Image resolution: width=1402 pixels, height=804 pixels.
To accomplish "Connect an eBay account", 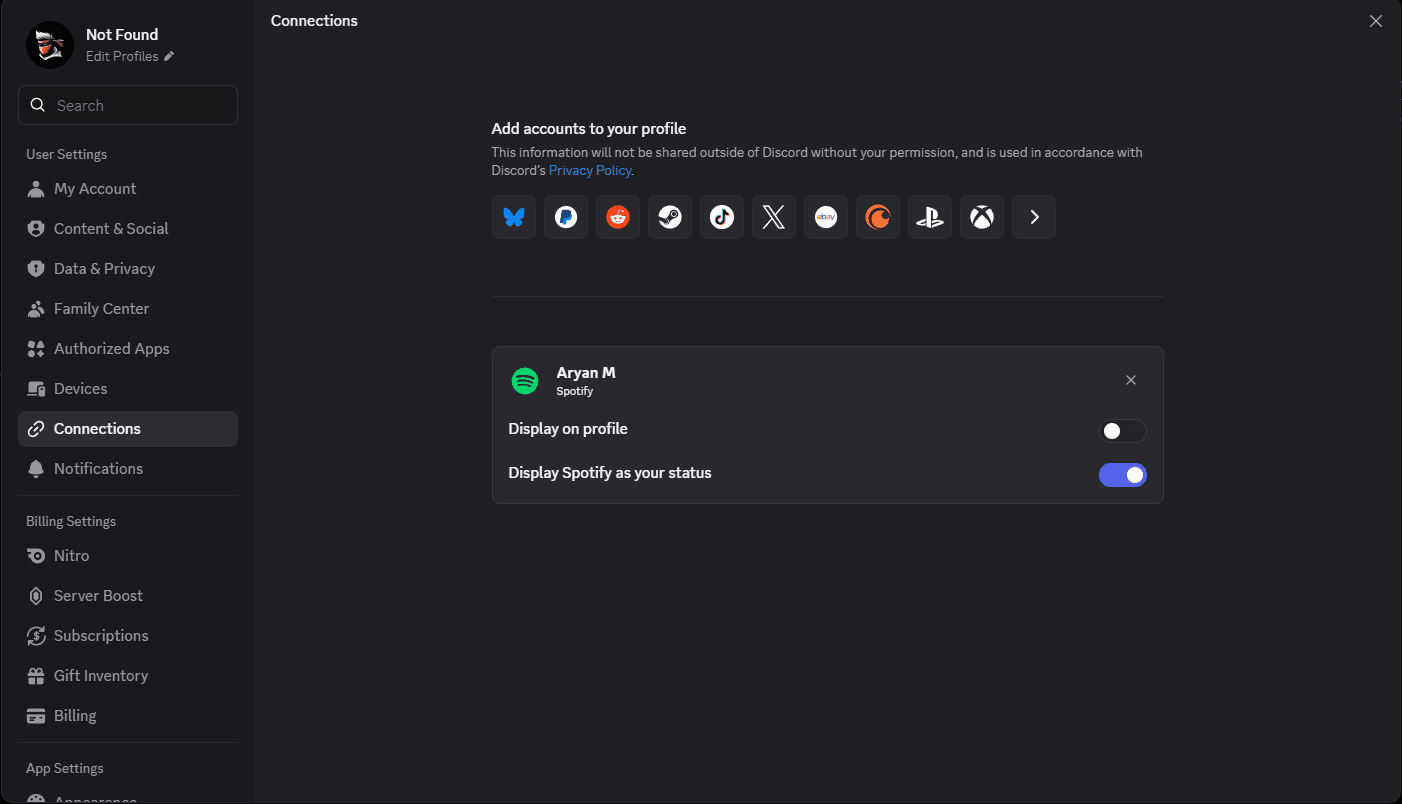I will point(826,217).
